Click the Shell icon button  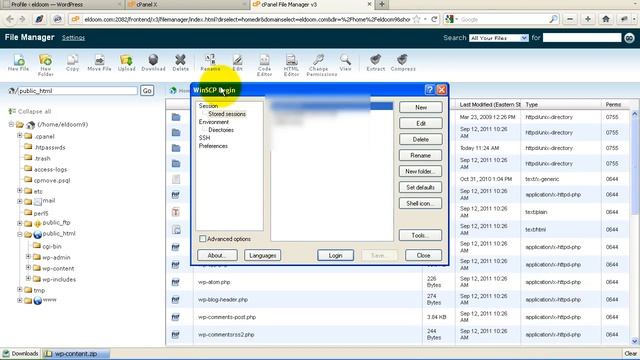[420, 203]
